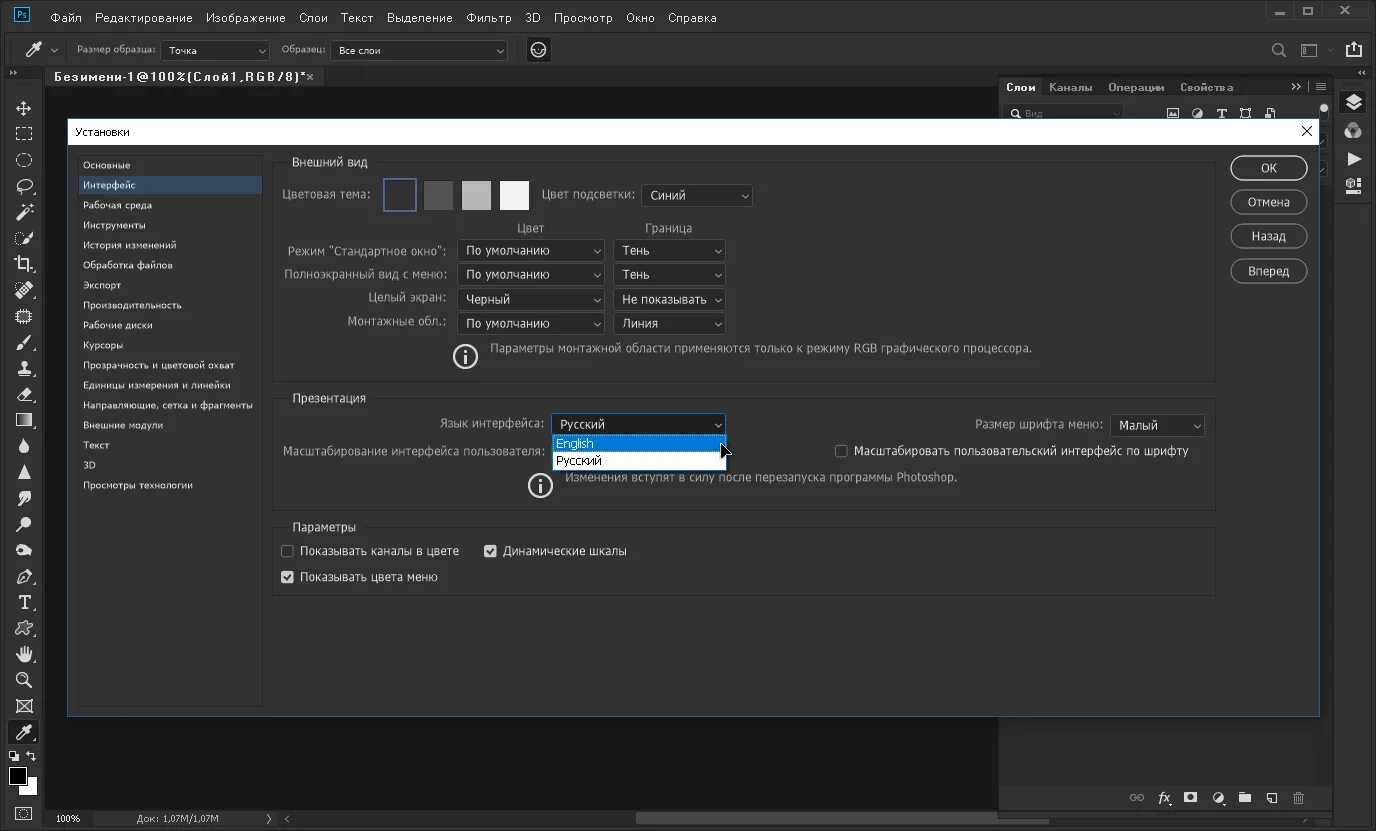Select the darkest color theme swatch

(x=400, y=195)
